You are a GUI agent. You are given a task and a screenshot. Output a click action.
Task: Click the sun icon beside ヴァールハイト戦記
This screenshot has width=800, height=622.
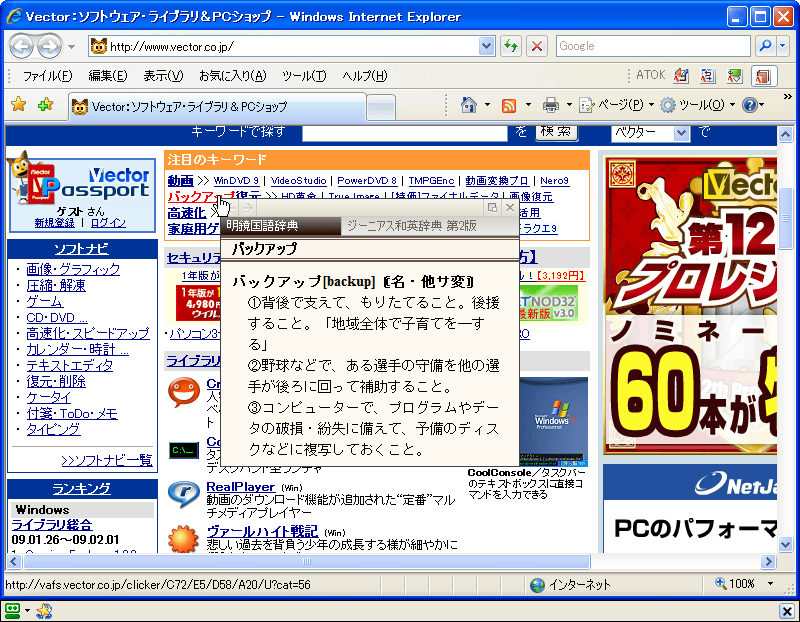(183, 539)
